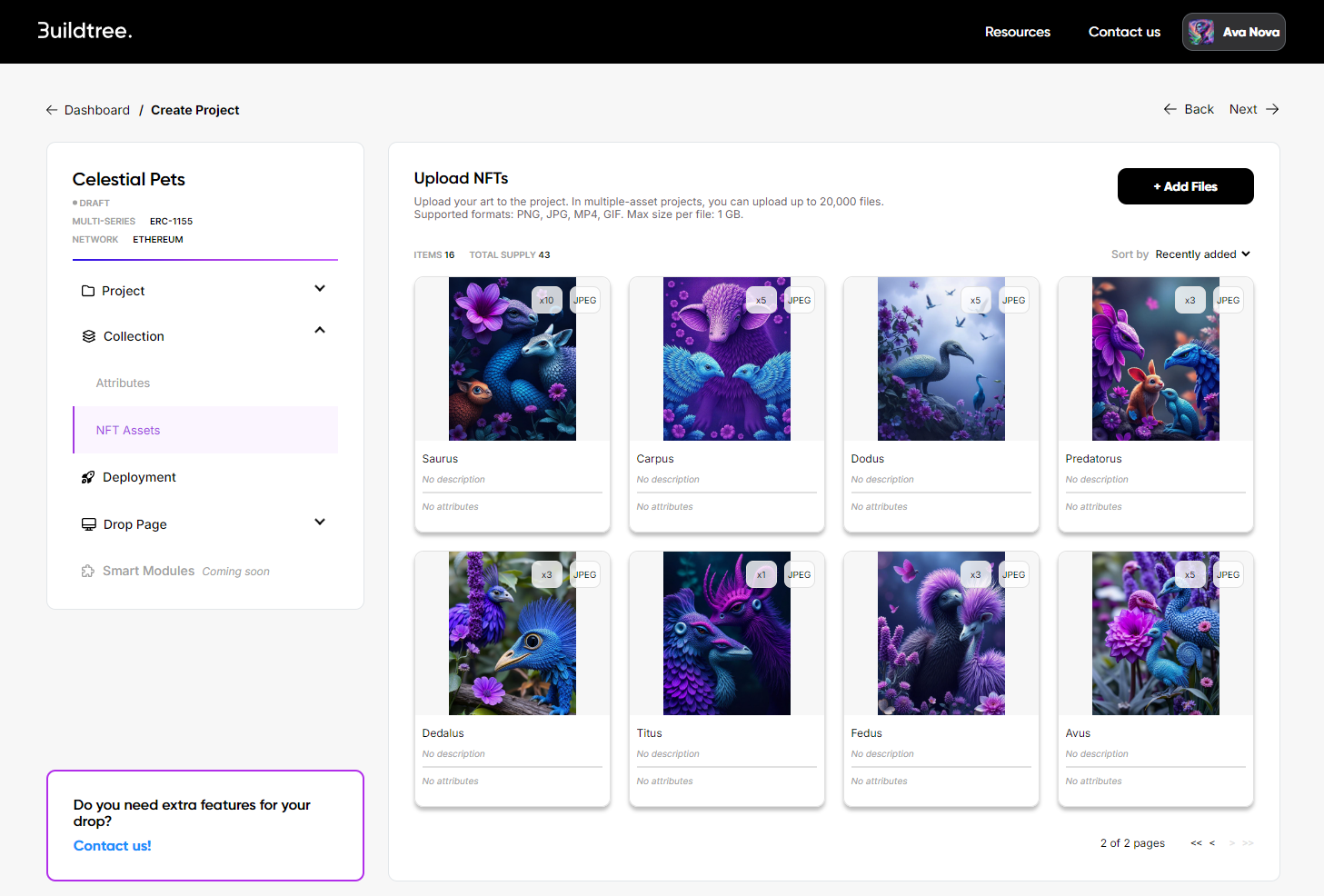The width and height of the screenshot is (1324, 896).
Task: Click the Contact us! link
Action: [x=113, y=846]
